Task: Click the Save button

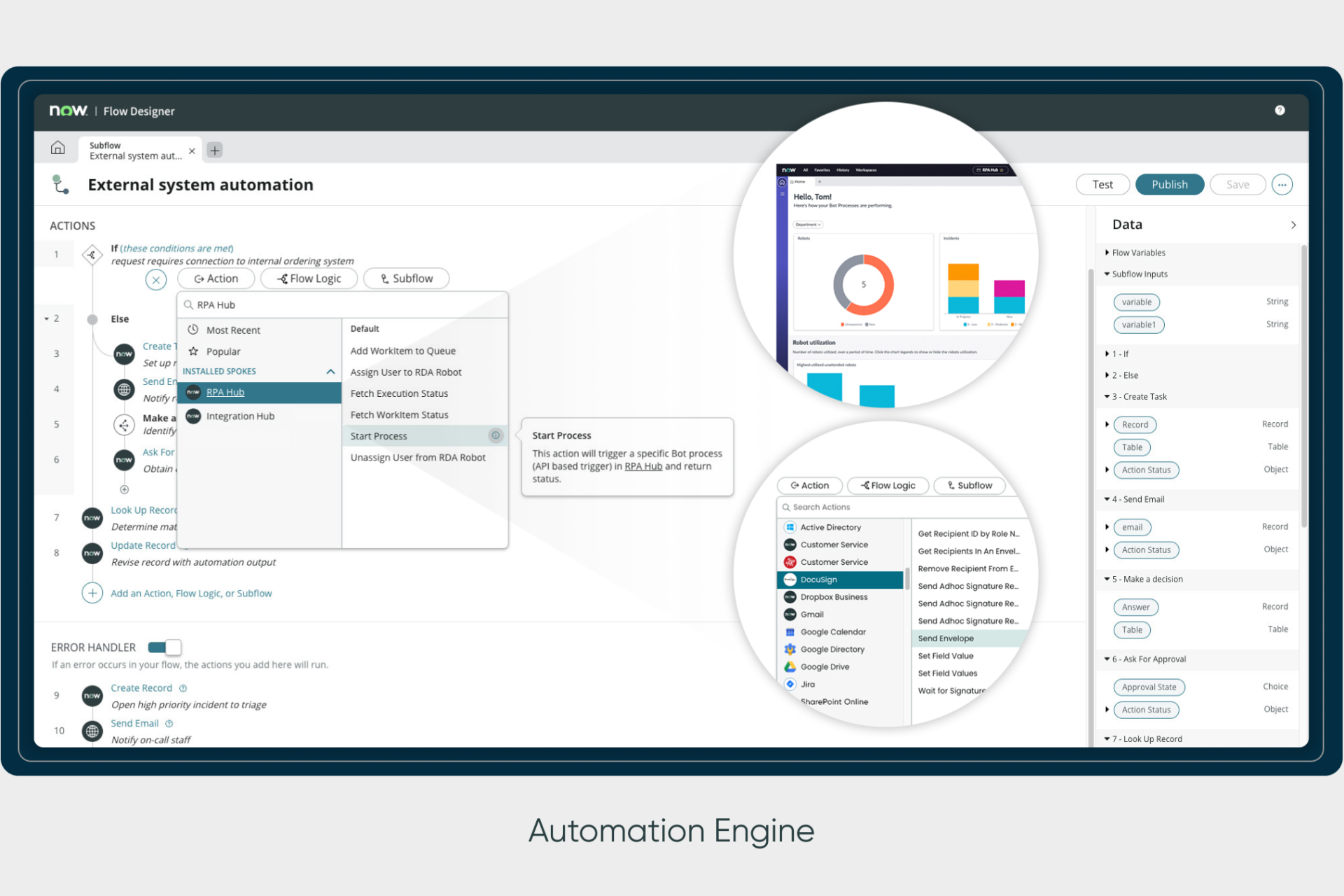Action: tap(1237, 185)
